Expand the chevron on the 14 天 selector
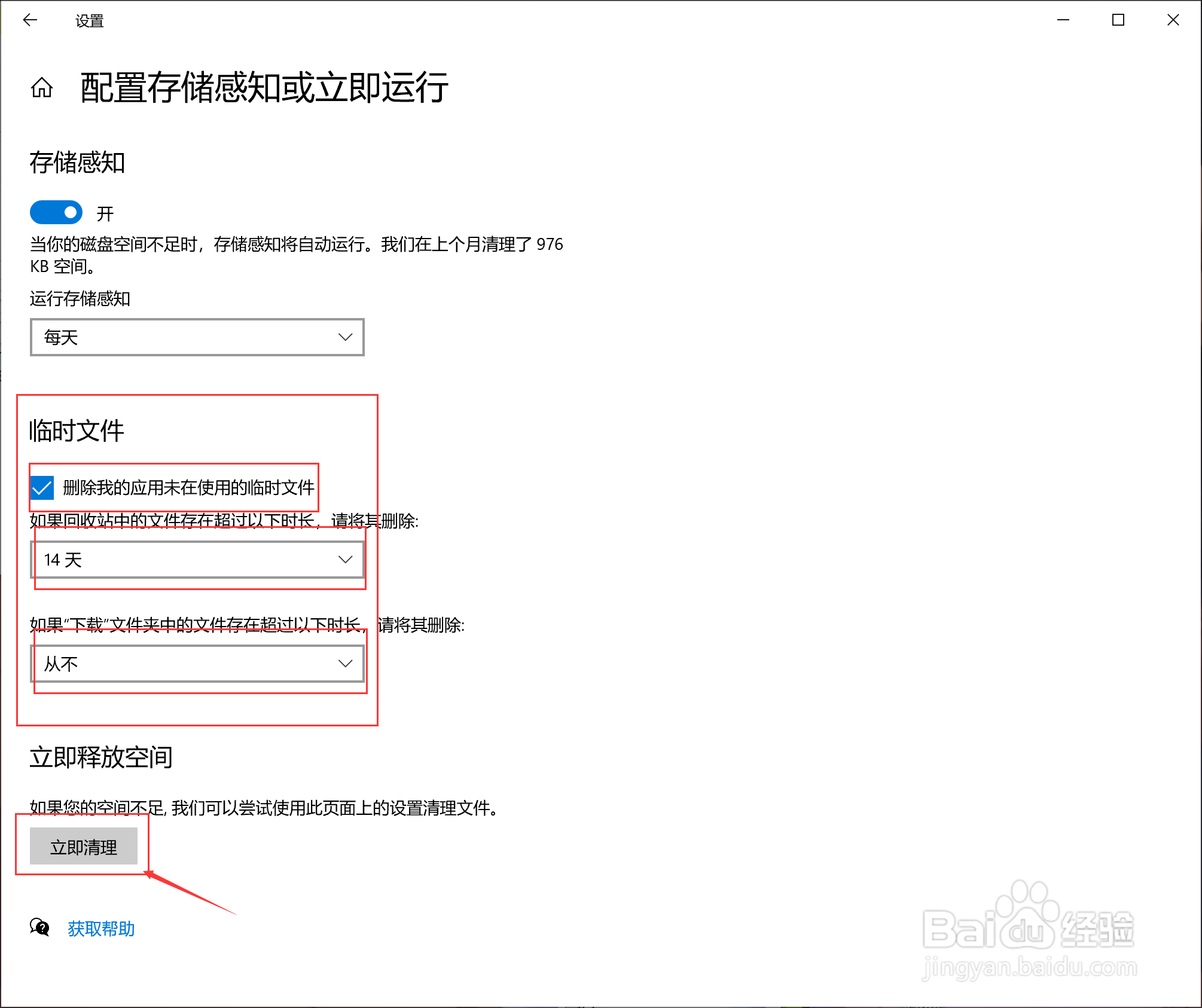The width and height of the screenshot is (1202, 1008). click(345, 560)
